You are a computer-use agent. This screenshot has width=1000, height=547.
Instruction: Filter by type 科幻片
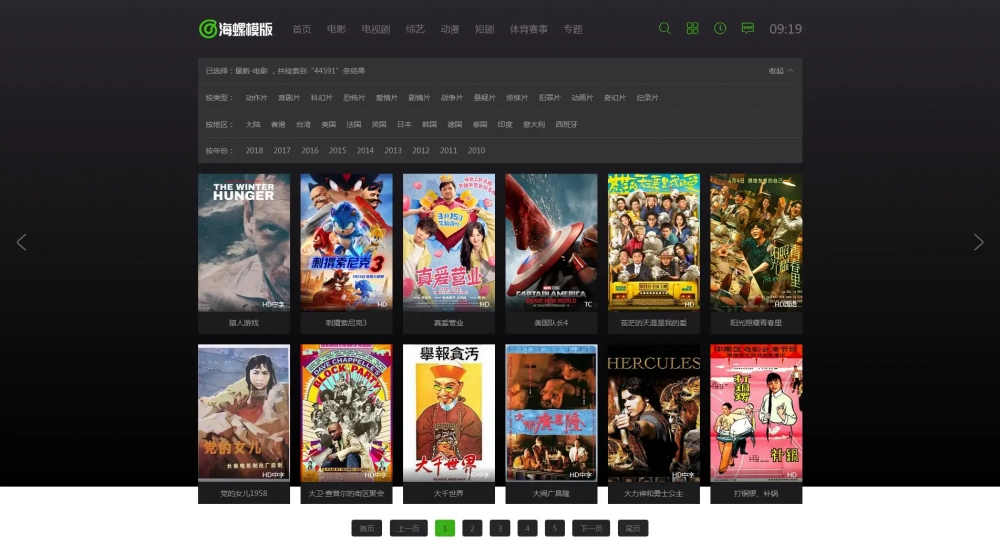point(321,98)
